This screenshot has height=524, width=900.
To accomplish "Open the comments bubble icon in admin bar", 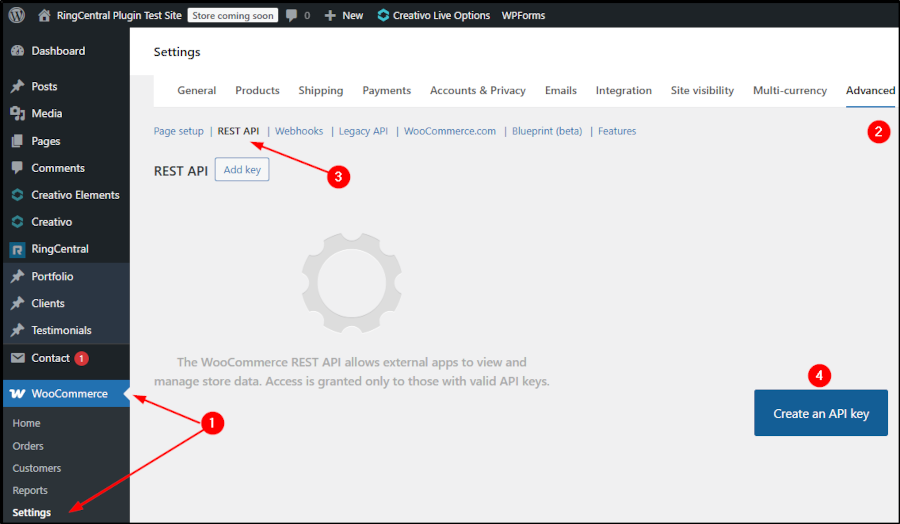I will click(x=291, y=15).
